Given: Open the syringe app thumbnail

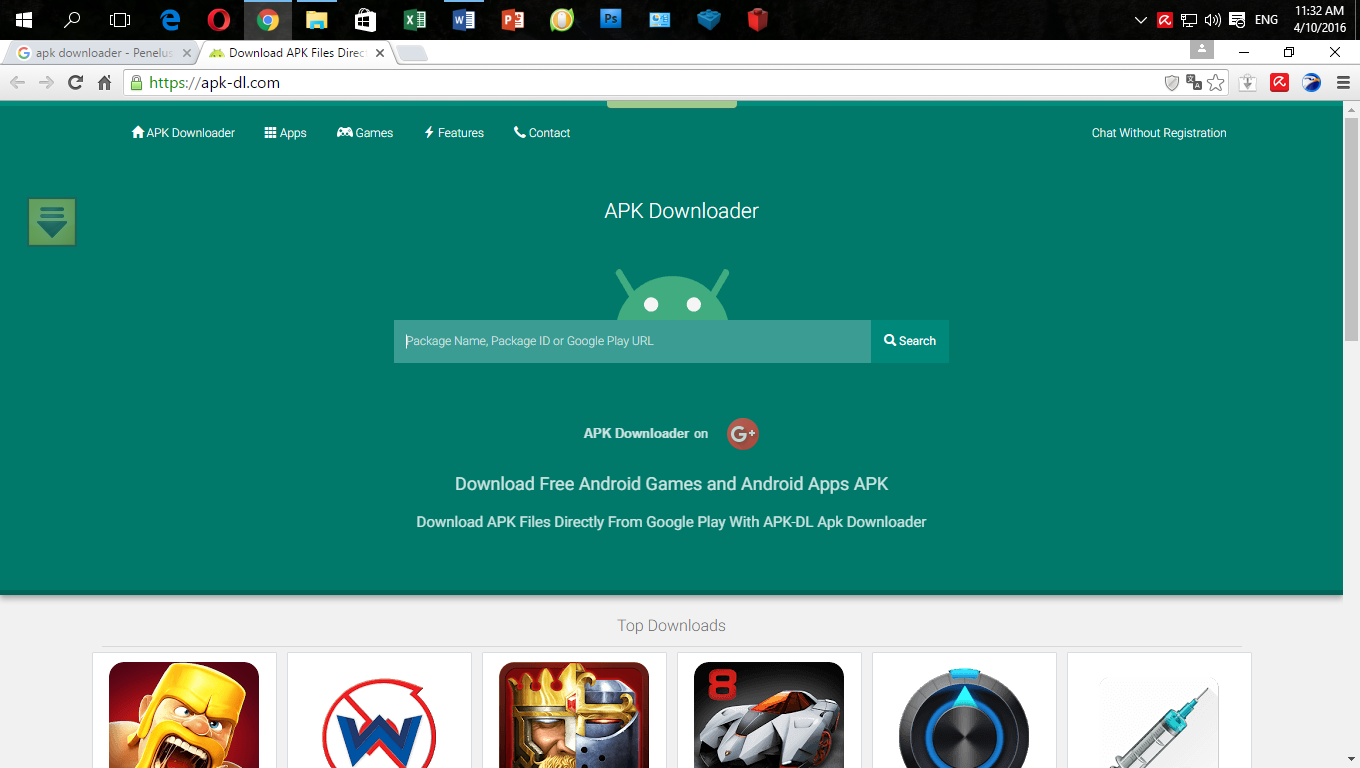Looking at the screenshot, I should [x=1159, y=722].
